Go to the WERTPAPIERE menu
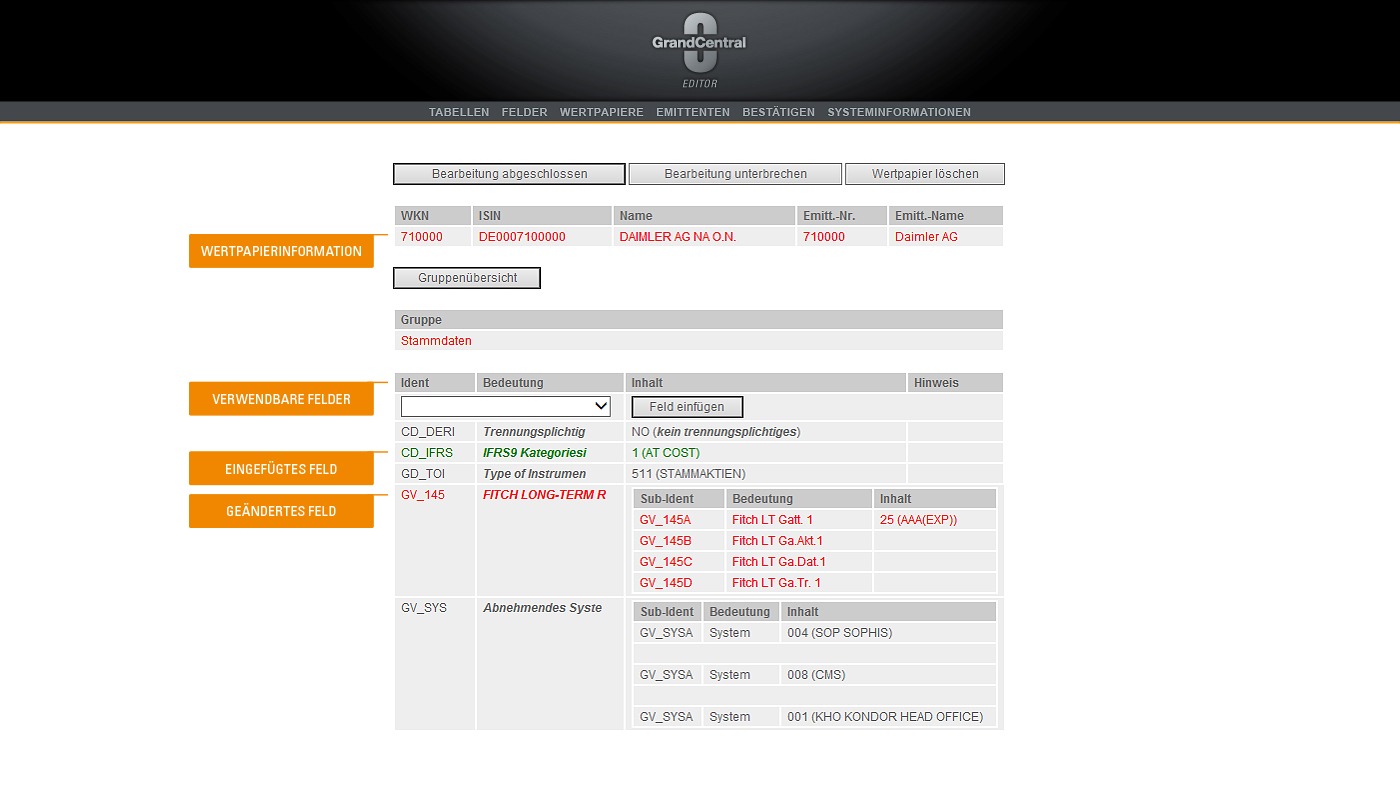 click(x=602, y=112)
